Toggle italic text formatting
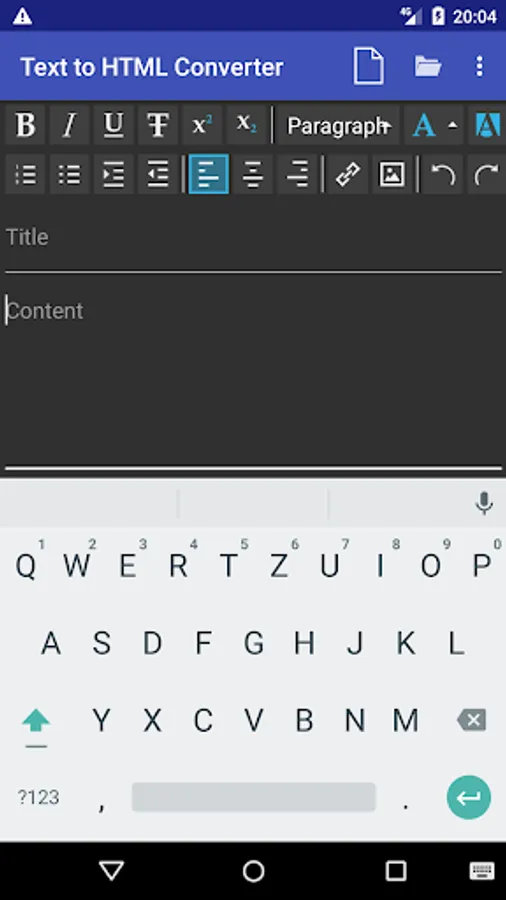 tap(69, 125)
